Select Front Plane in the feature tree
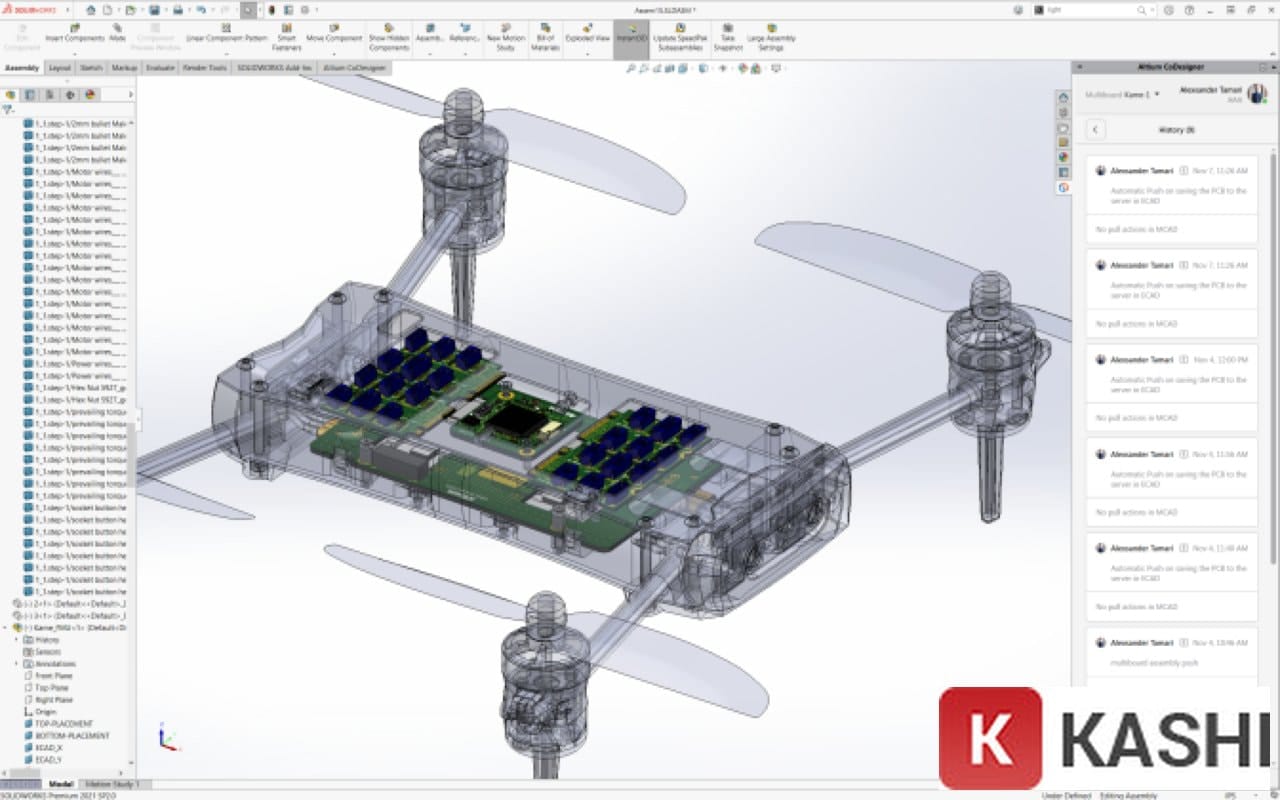 coord(55,676)
